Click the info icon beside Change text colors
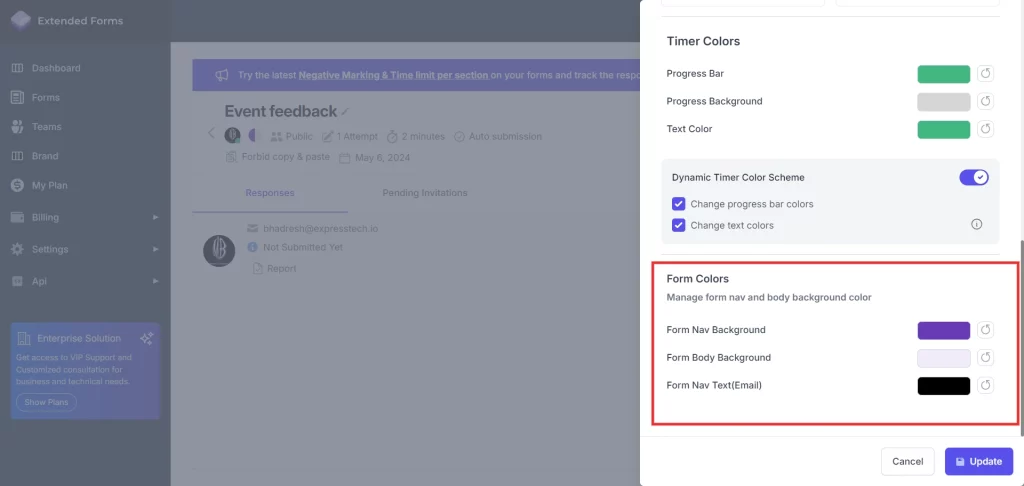The width and height of the screenshot is (1024, 486). point(976,225)
